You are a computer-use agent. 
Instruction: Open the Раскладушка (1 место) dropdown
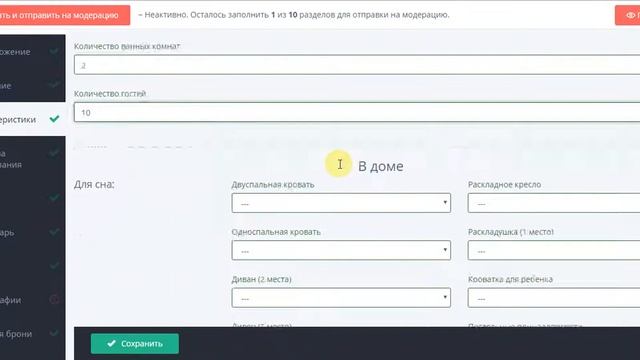coord(554,250)
